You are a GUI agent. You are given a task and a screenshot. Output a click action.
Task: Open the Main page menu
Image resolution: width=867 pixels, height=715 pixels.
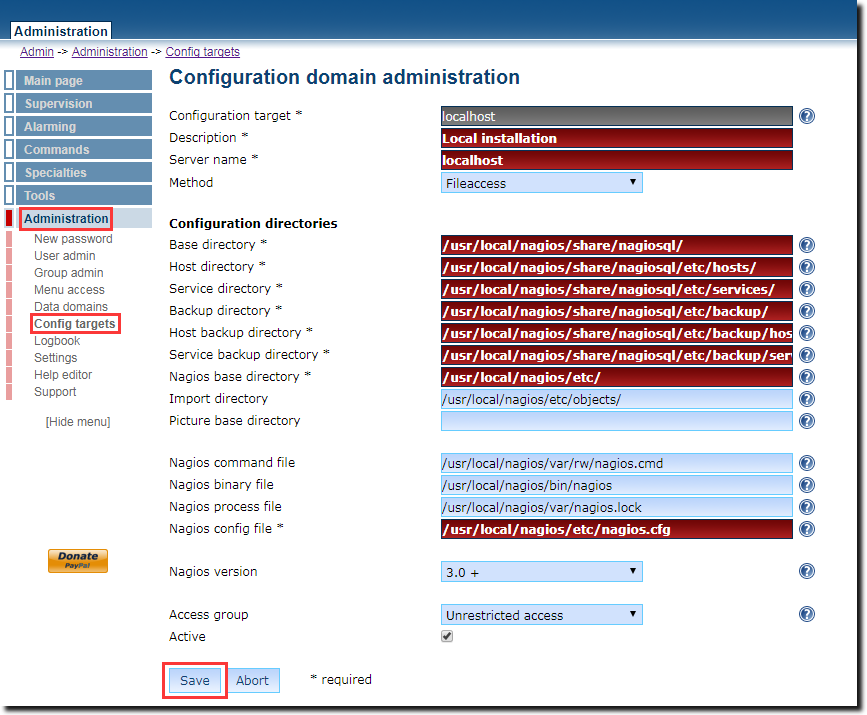84,80
